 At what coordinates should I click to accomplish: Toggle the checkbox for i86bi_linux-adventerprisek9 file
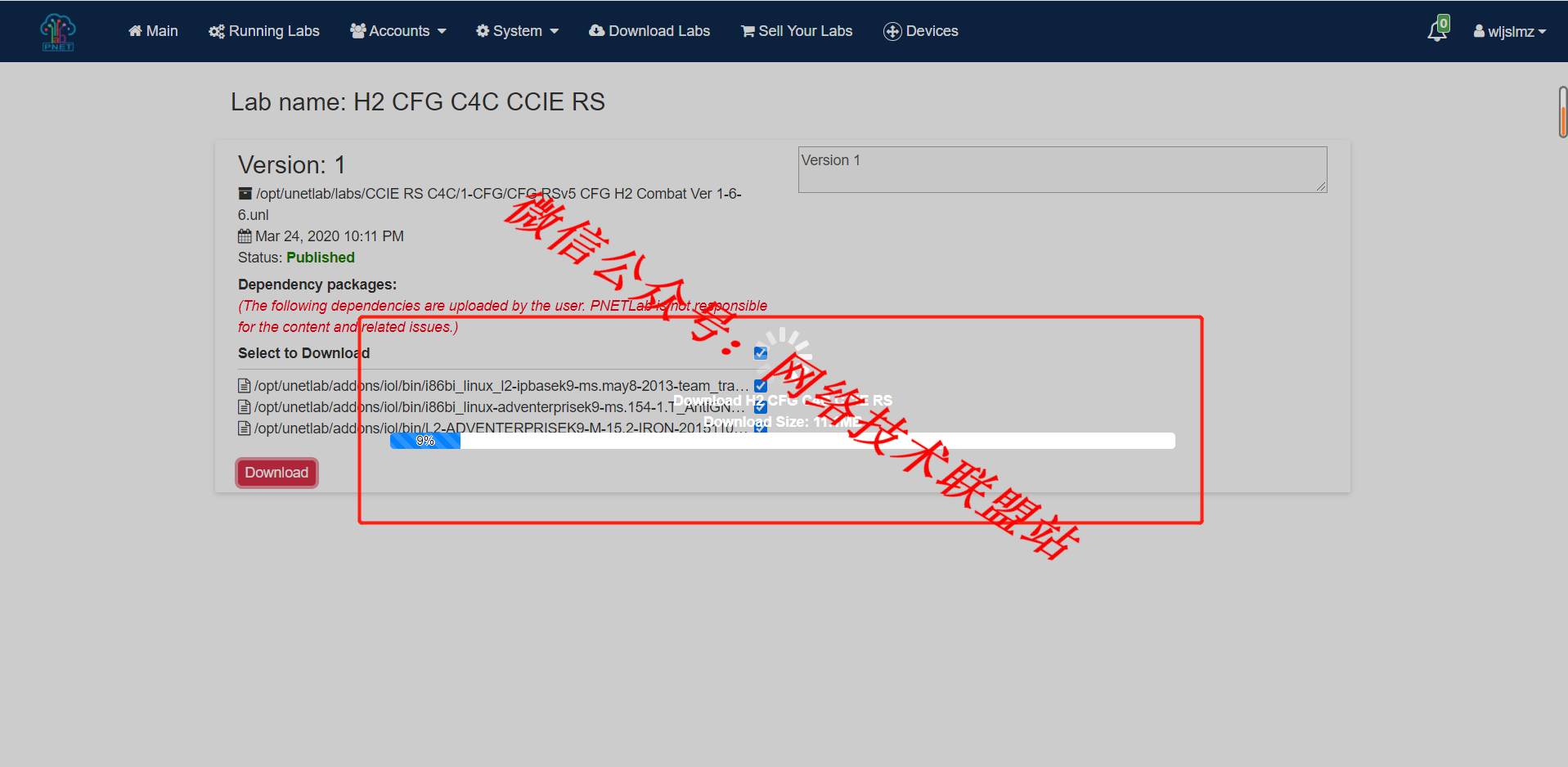point(761,407)
